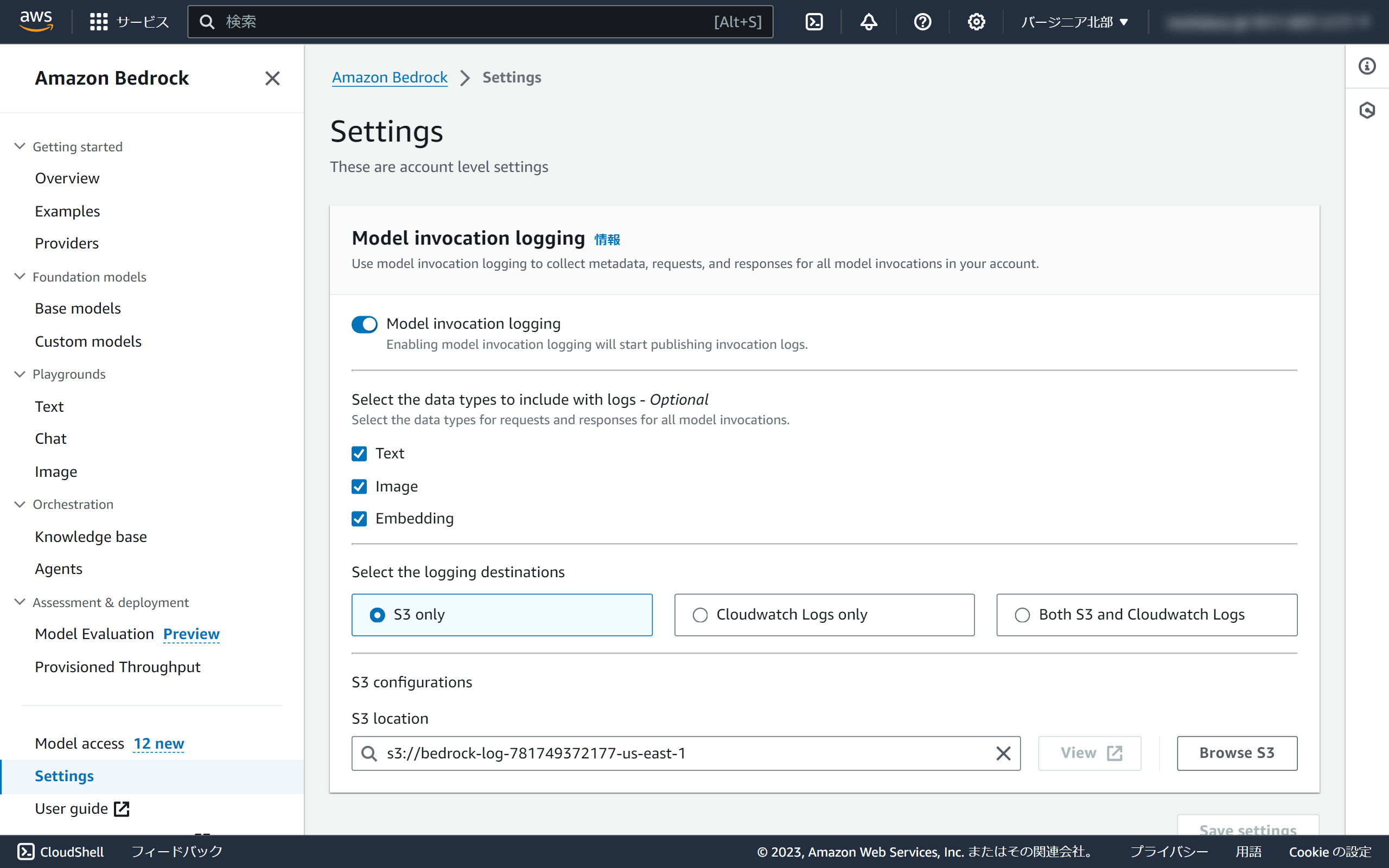This screenshot has height=868, width=1389.
Task: Uncheck the Embedding data type checkbox
Action: (x=359, y=519)
